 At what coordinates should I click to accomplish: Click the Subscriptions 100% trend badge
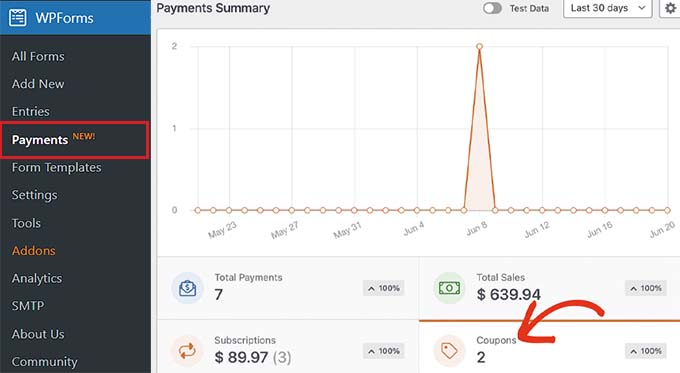(384, 351)
